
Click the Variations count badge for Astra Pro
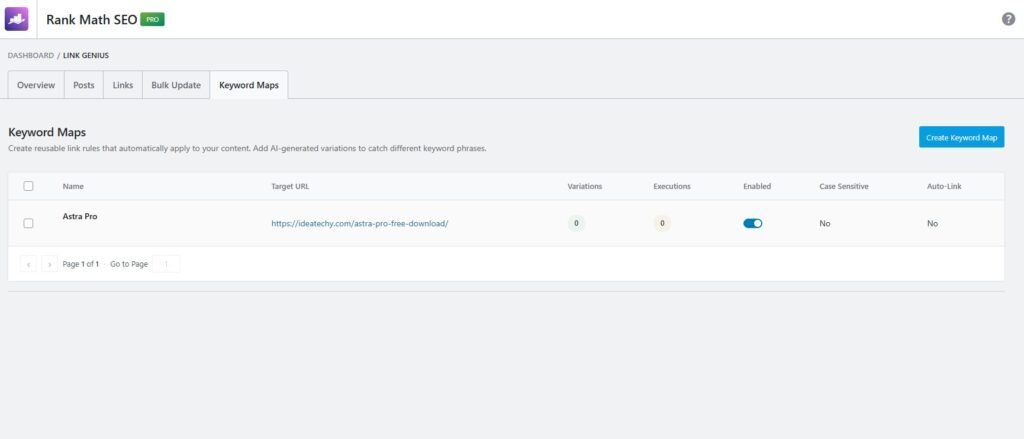coord(576,223)
